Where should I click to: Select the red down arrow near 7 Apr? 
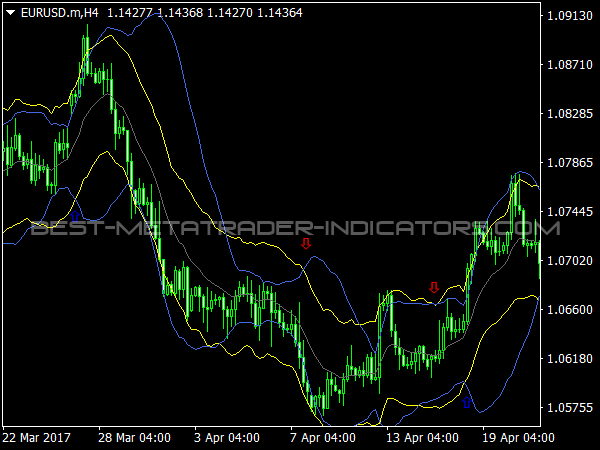[x=306, y=243]
